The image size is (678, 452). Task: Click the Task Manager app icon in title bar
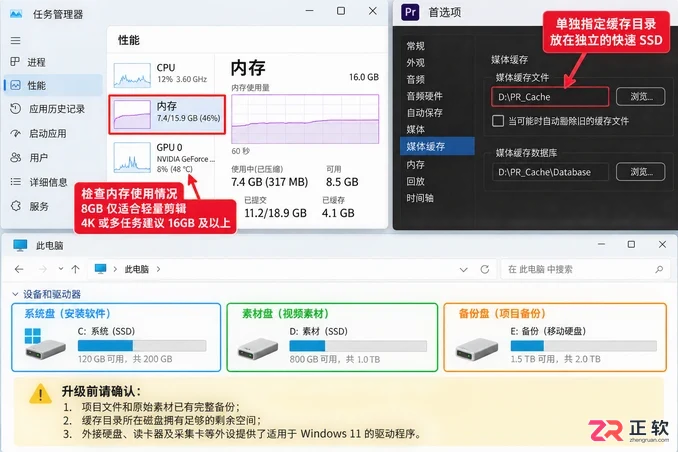coord(16,14)
